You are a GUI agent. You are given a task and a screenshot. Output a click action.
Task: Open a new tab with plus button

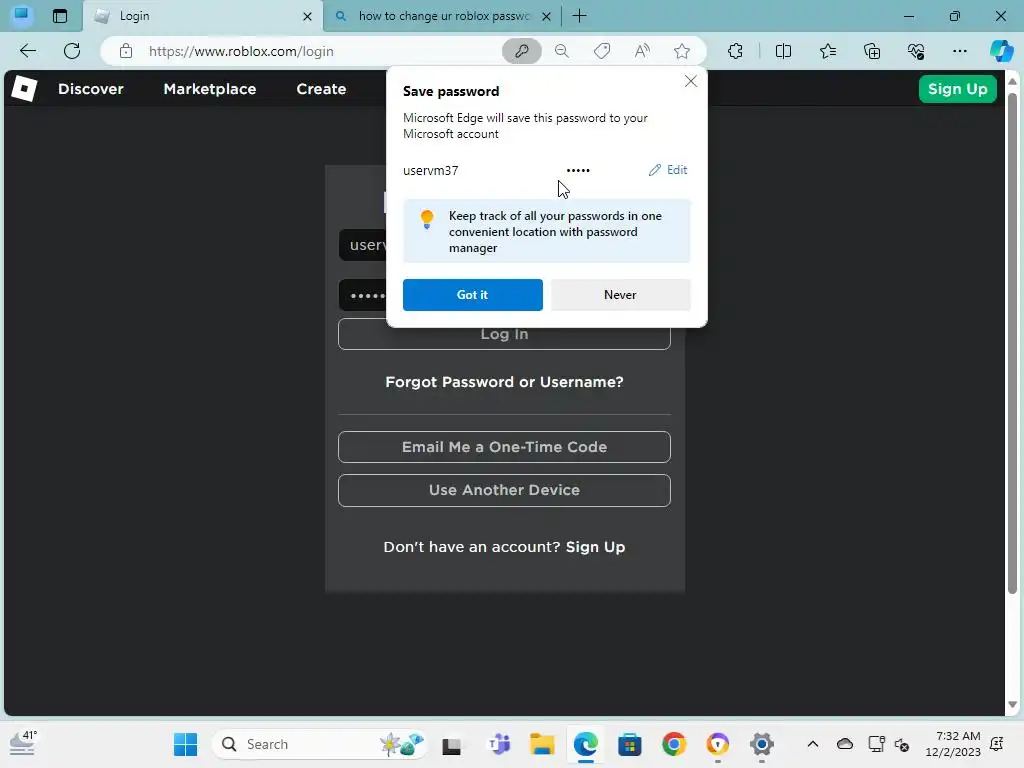coord(579,16)
